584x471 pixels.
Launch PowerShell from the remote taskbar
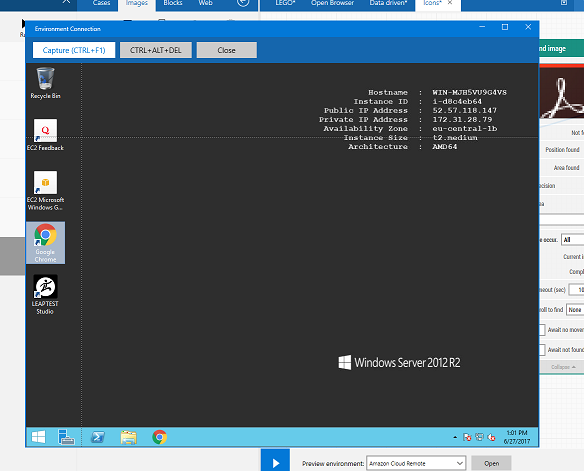point(98,437)
